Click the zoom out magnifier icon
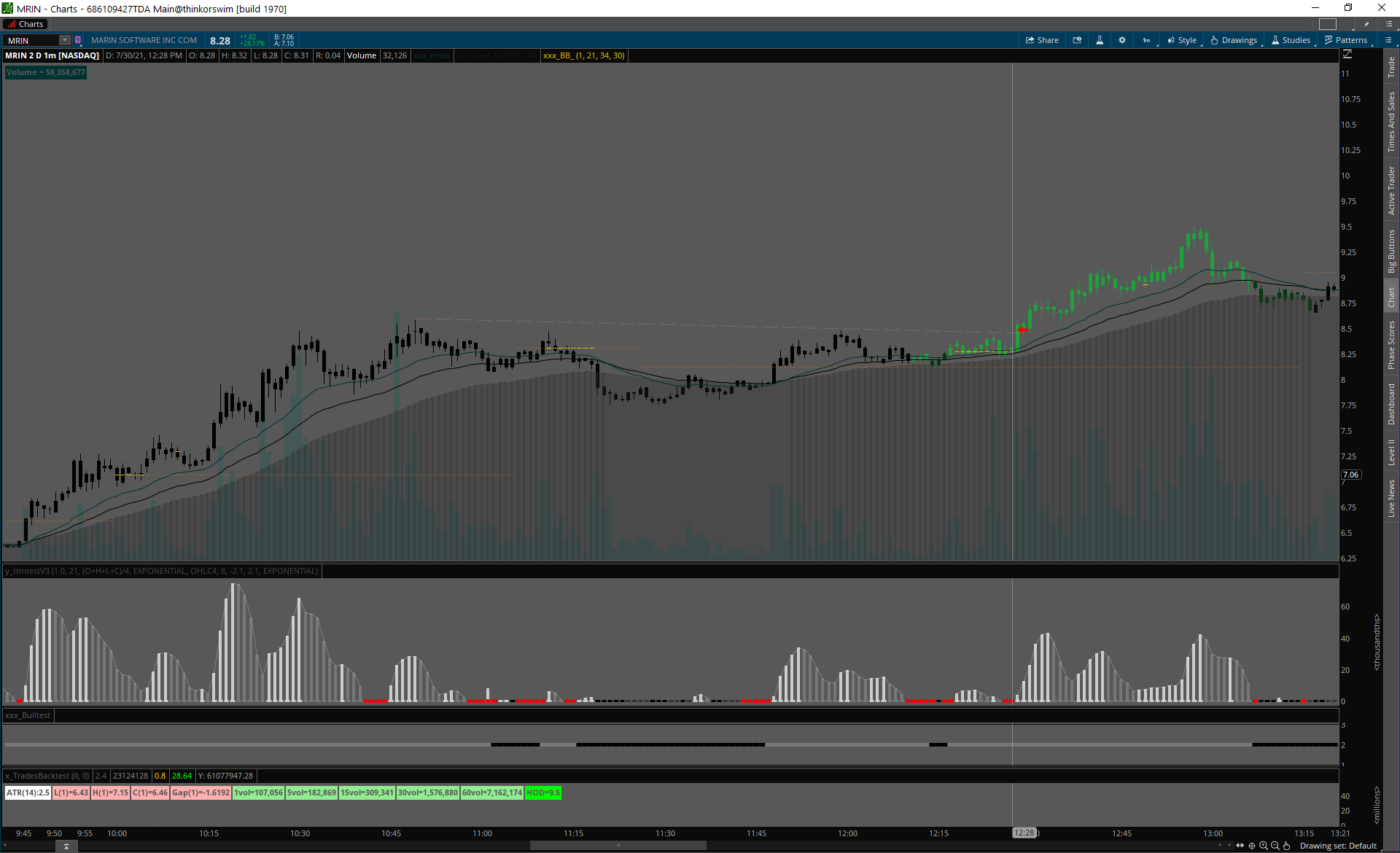 [x=1275, y=846]
